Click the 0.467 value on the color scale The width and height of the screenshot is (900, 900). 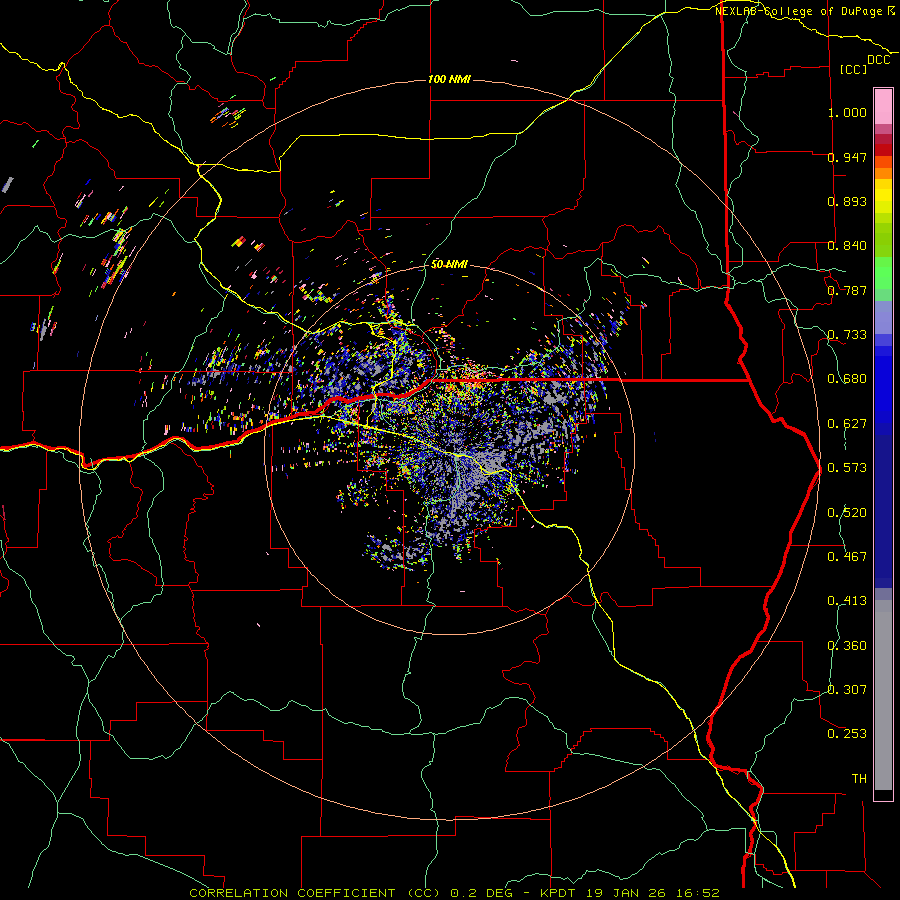847,557
